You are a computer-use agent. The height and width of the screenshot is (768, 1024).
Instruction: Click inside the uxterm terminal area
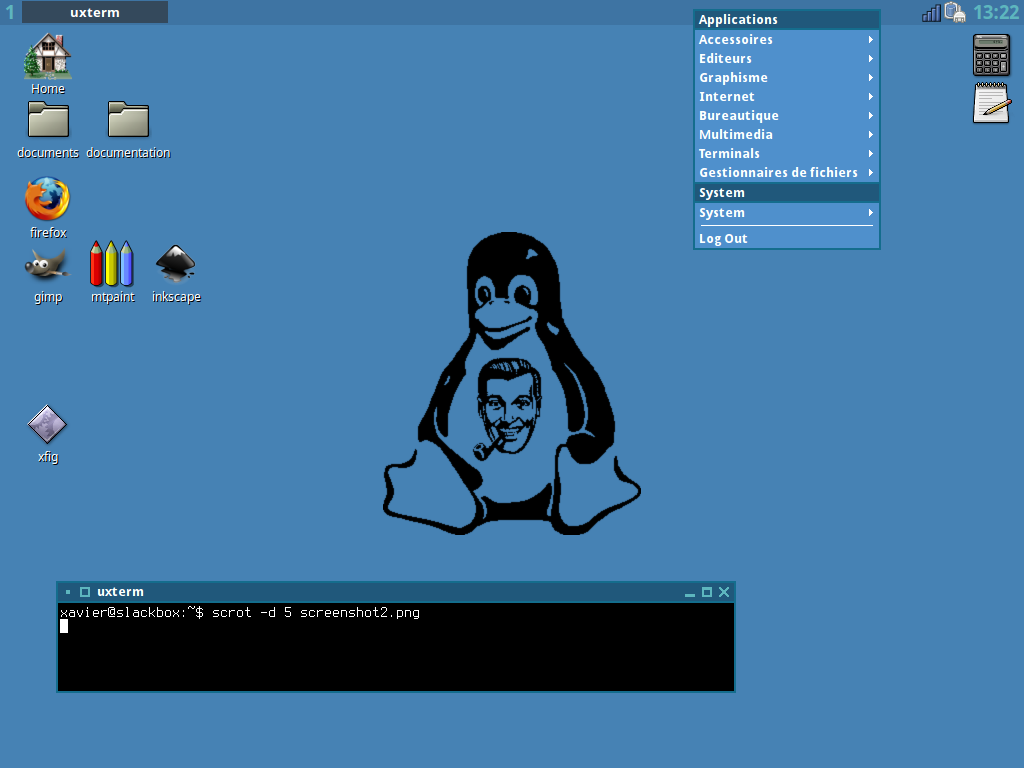coord(396,647)
